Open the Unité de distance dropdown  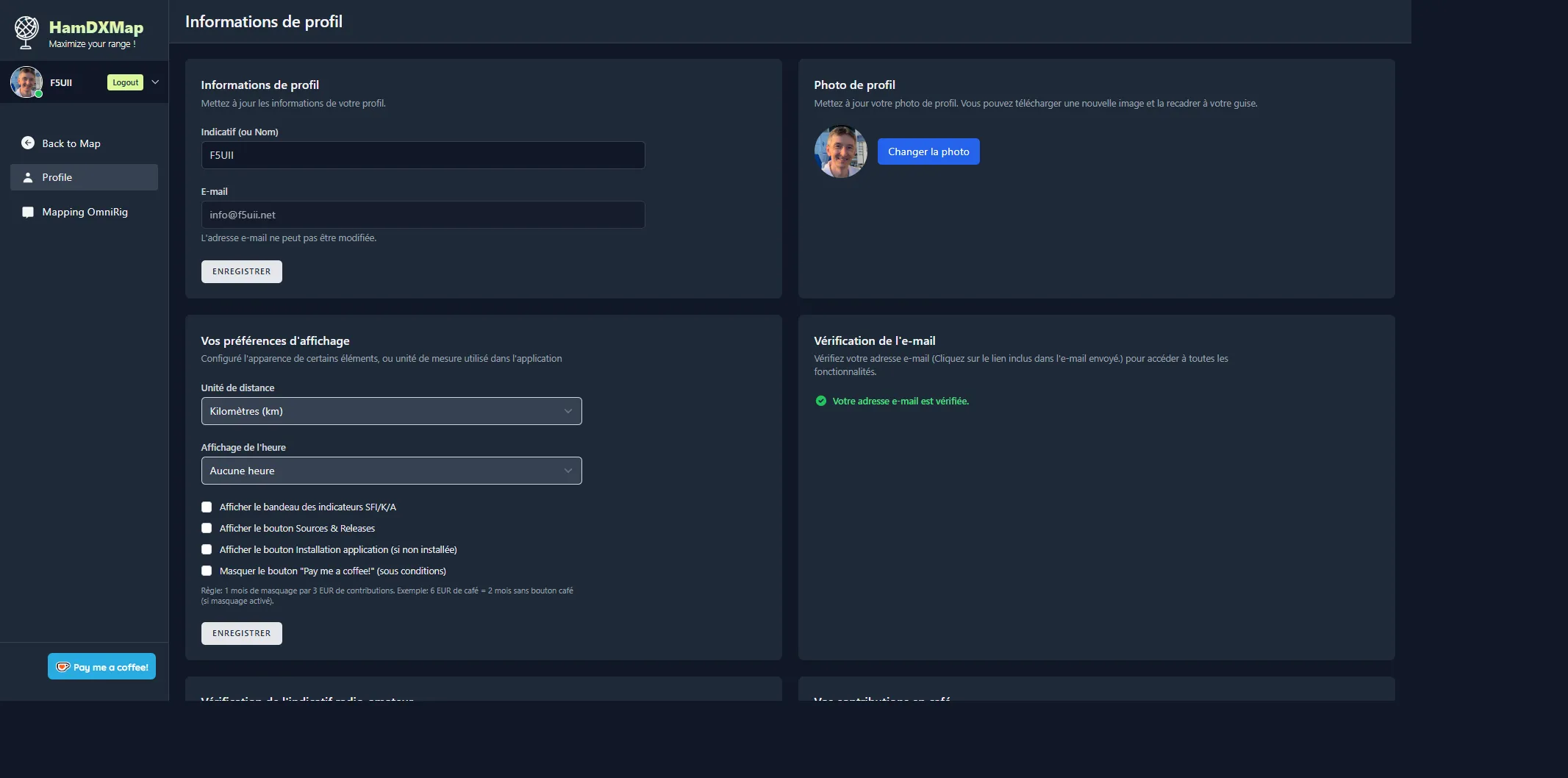(x=391, y=411)
